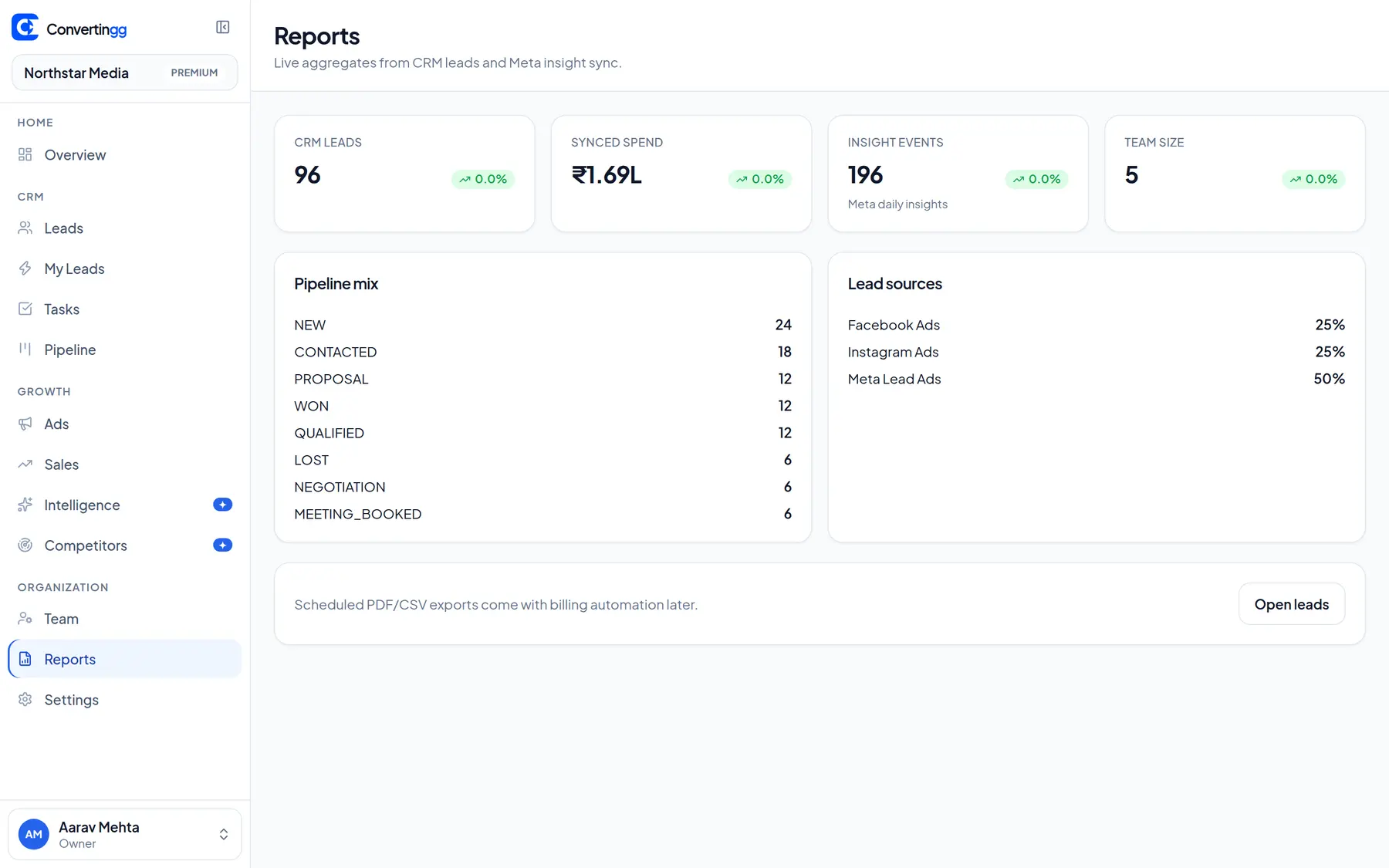Image resolution: width=1389 pixels, height=868 pixels.
Task: Collapse the sidebar using the panel icon
Action: (222, 28)
